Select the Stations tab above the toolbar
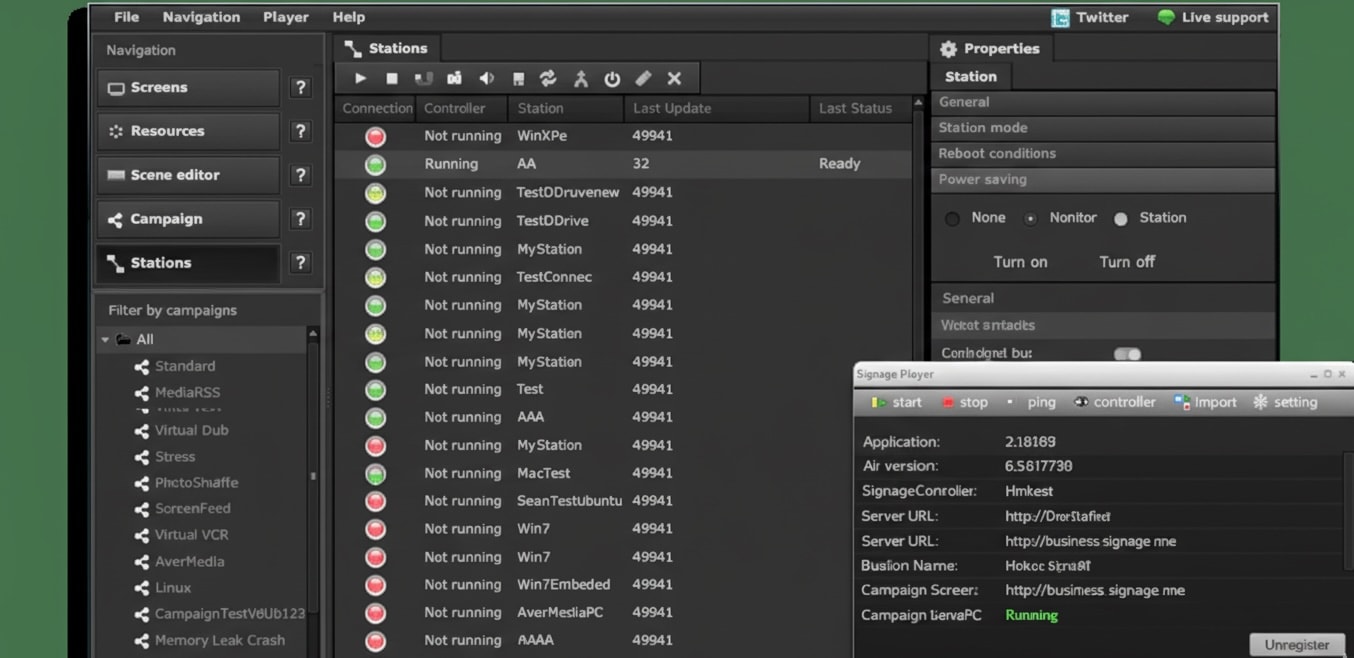 387,48
